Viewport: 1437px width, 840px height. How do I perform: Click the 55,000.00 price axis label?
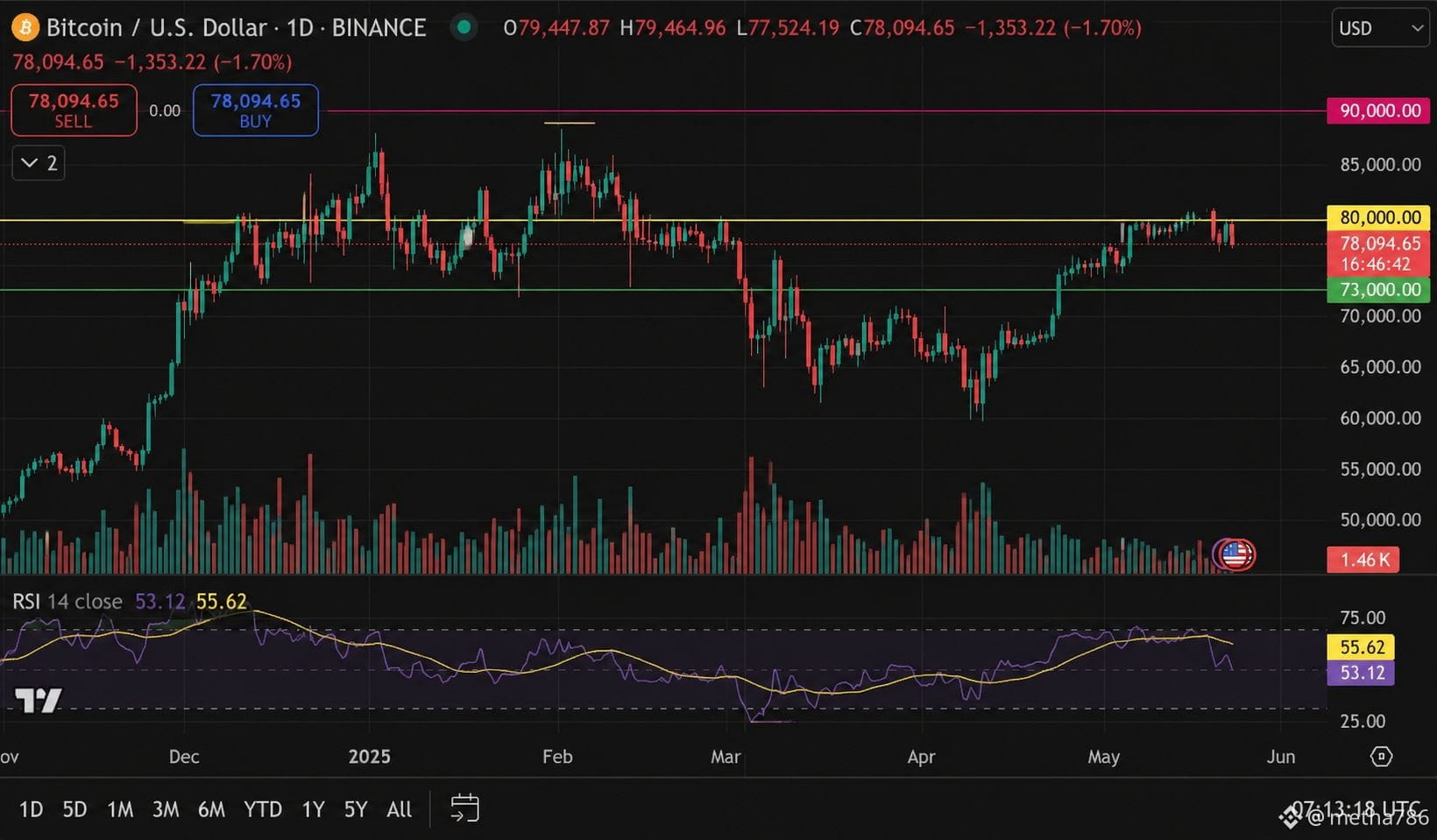click(1380, 469)
